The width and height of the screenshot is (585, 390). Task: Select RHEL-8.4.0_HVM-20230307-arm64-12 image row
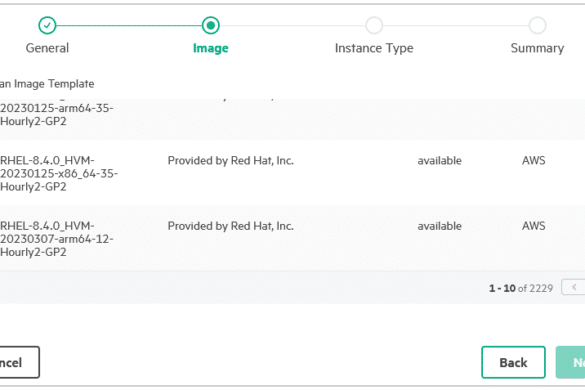coord(292,238)
